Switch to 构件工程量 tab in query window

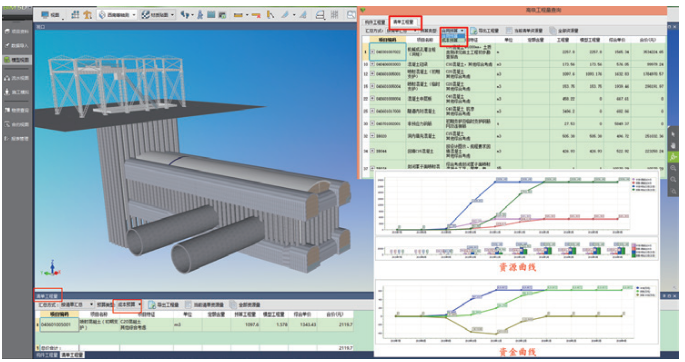(375, 22)
